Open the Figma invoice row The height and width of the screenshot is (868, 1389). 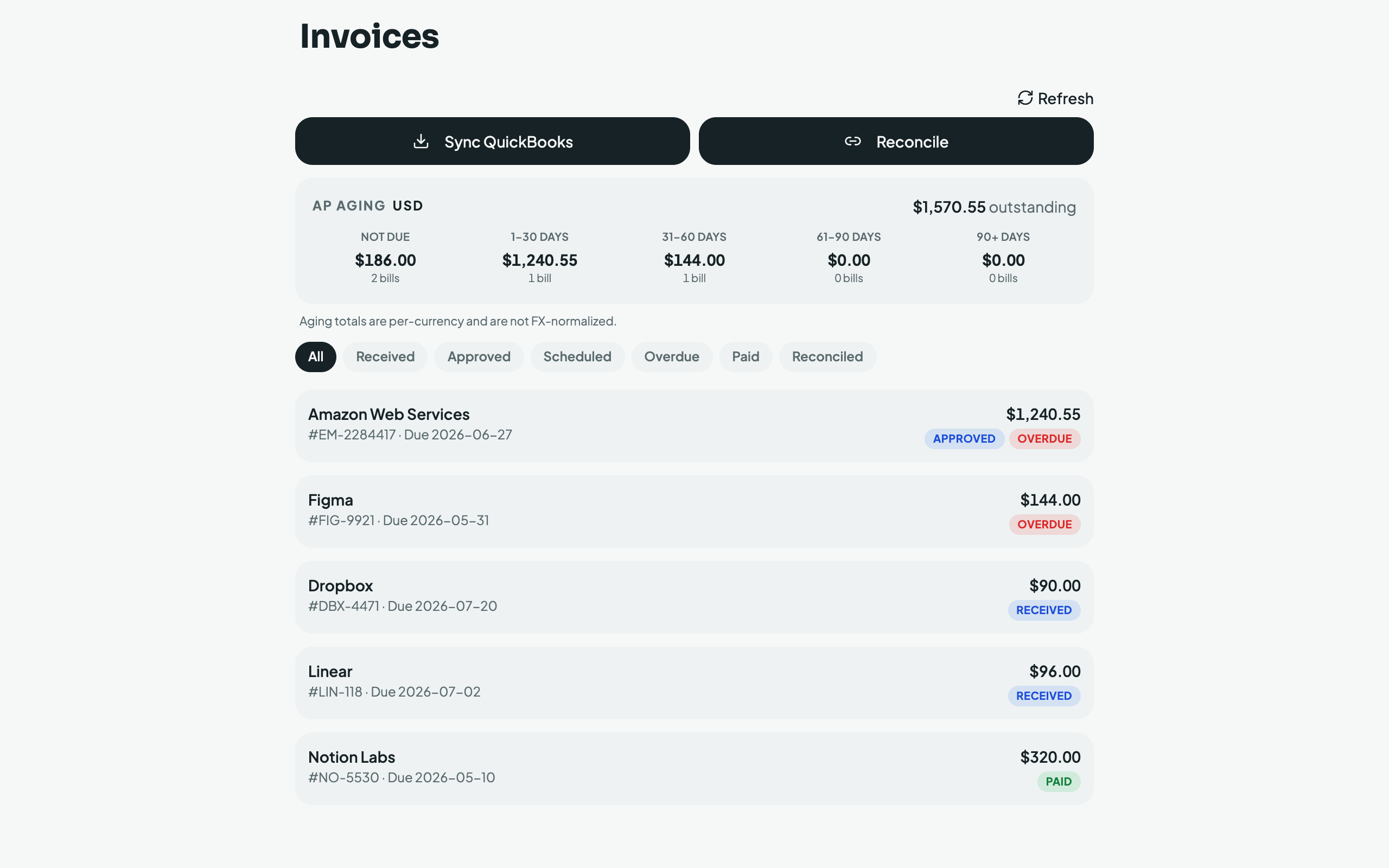point(694,512)
